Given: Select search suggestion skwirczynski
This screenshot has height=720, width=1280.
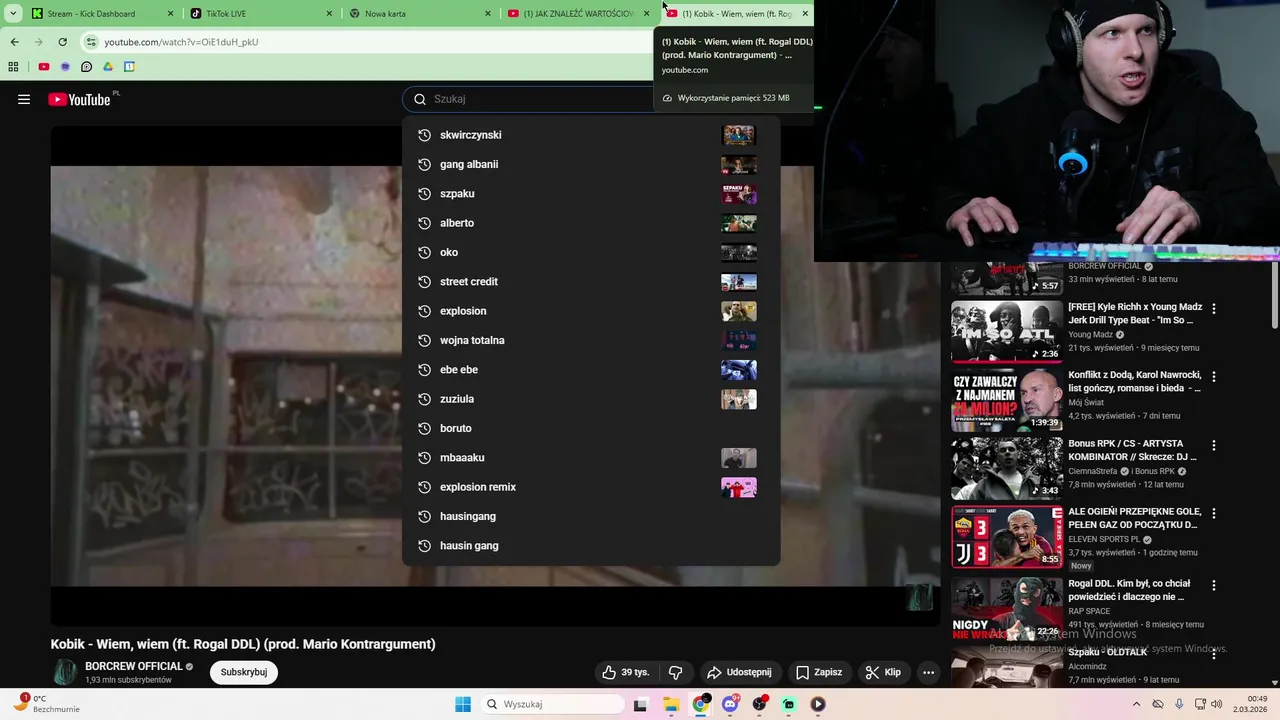Looking at the screenshot, I should point(590,135).
